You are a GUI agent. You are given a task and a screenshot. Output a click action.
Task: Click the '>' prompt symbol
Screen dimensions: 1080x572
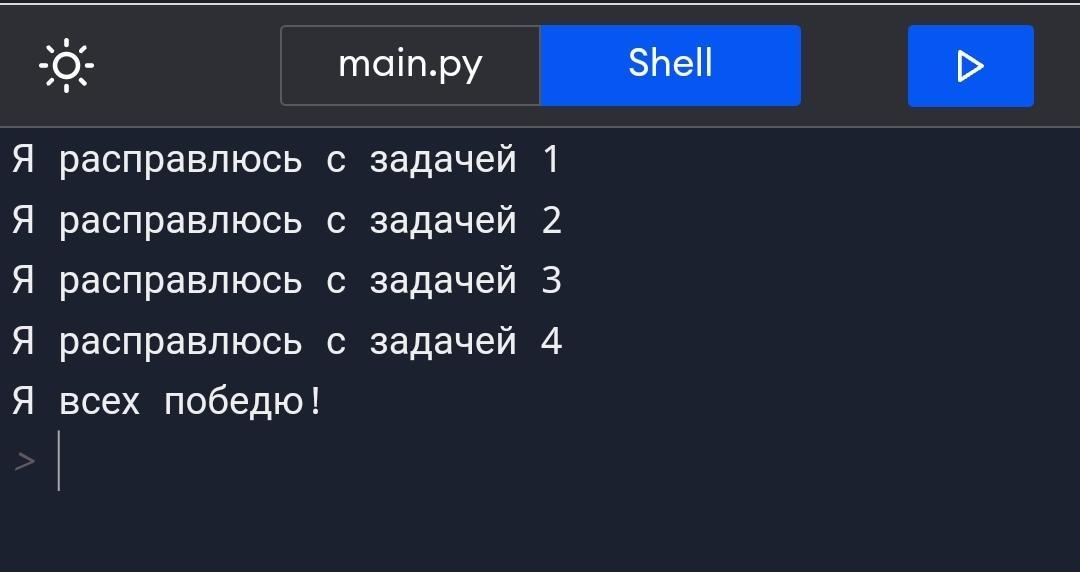click(x=25, y=461)
